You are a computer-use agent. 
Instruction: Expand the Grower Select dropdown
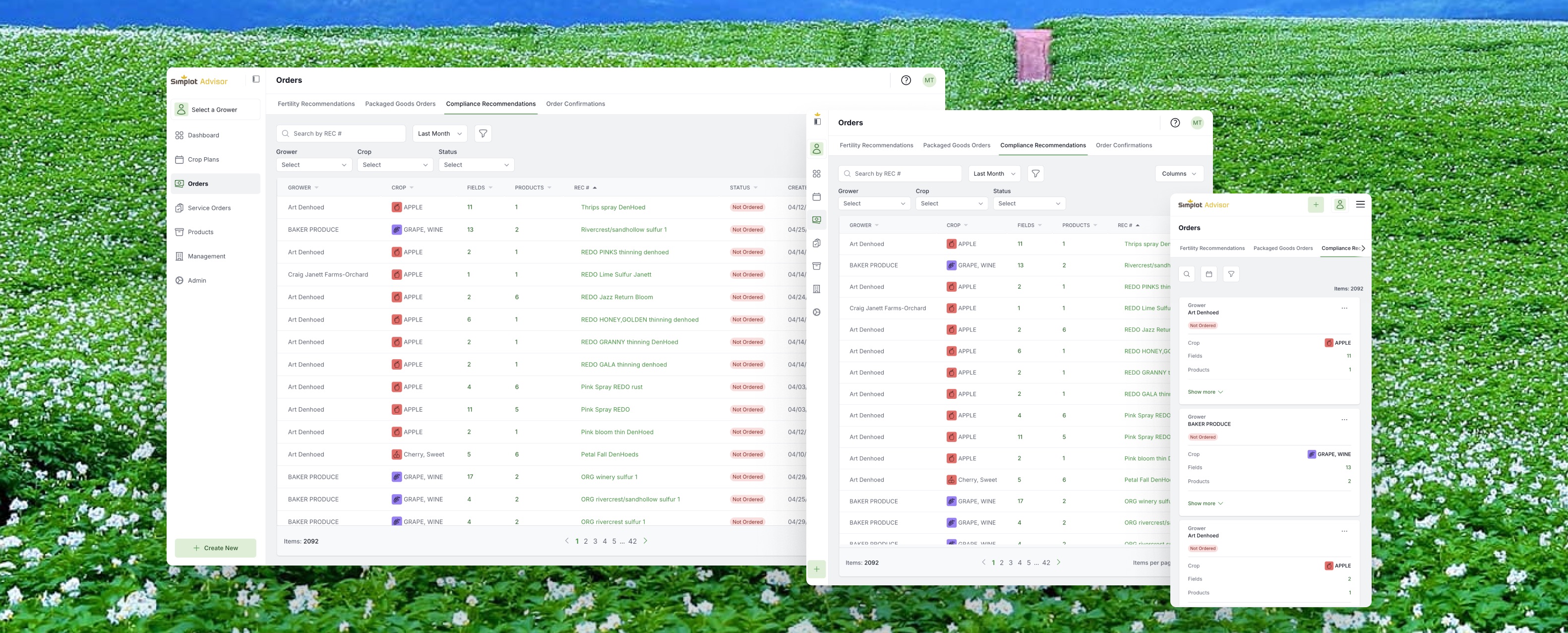[313, 165]
